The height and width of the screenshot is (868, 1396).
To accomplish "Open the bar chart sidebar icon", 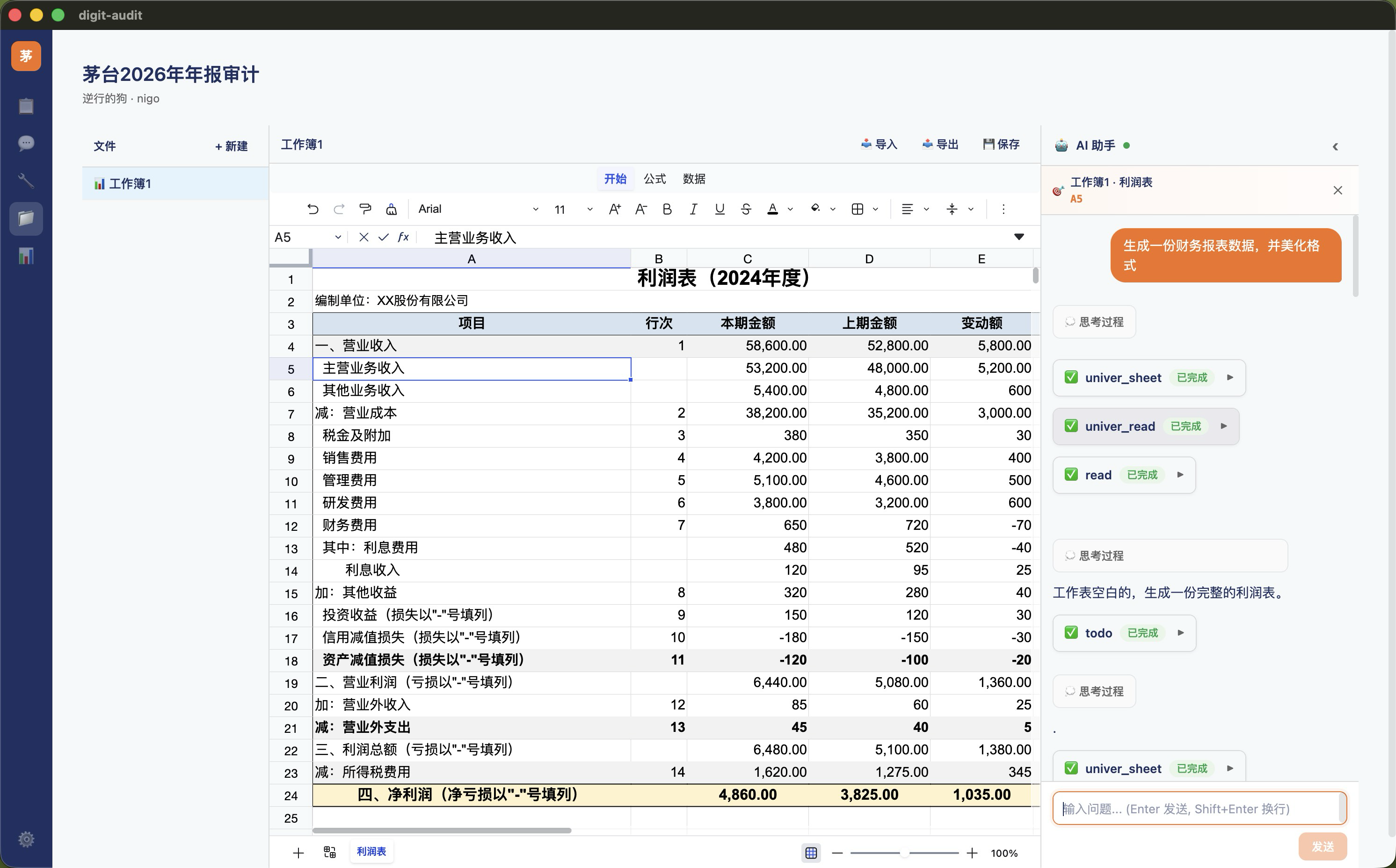I will (x=26, y=256).
